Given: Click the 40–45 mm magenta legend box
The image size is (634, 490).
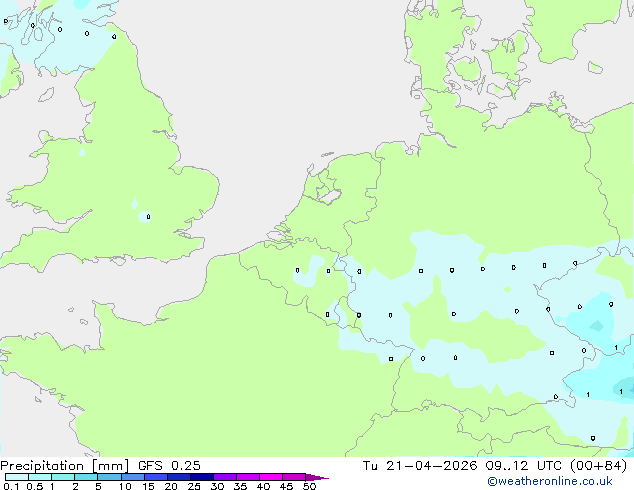Looking at the screenshot, I should pos(271,477).
